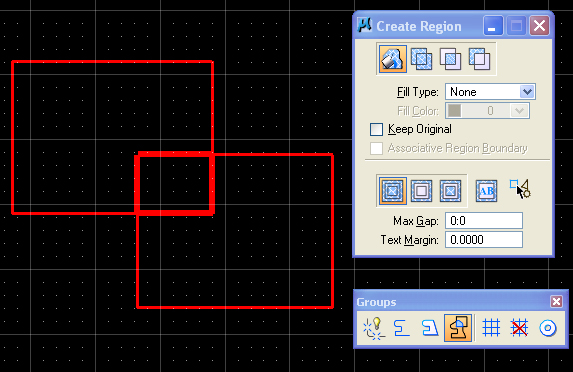Select Locate Interior Shapes icon

click(x=421, y=191)
